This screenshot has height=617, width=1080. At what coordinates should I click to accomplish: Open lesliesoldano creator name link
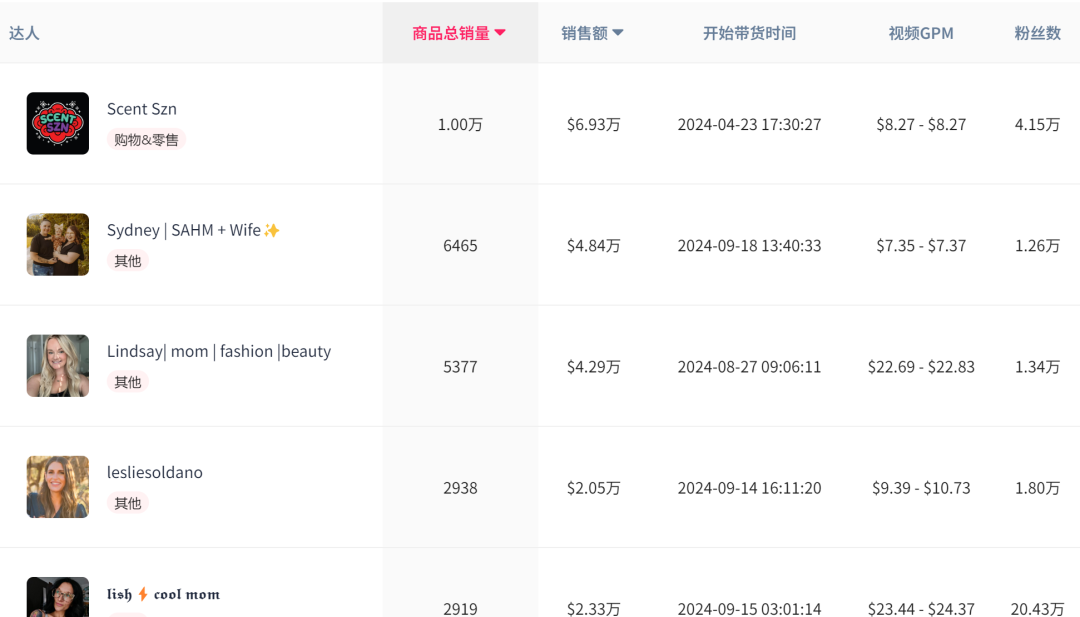tap(155, 472)
